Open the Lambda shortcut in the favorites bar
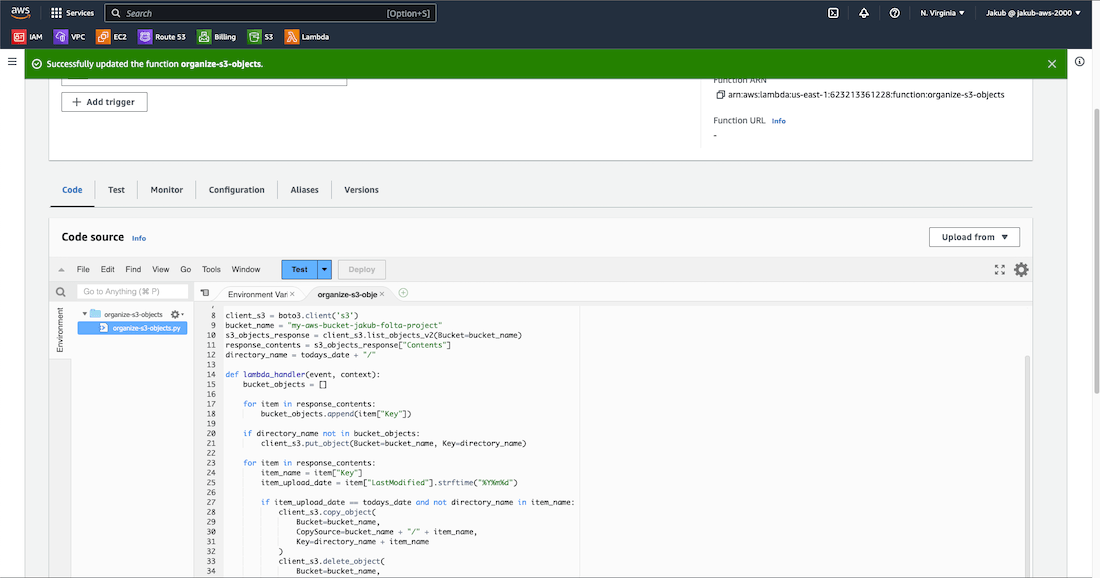The image size is (1100, 578). point(307,37)
